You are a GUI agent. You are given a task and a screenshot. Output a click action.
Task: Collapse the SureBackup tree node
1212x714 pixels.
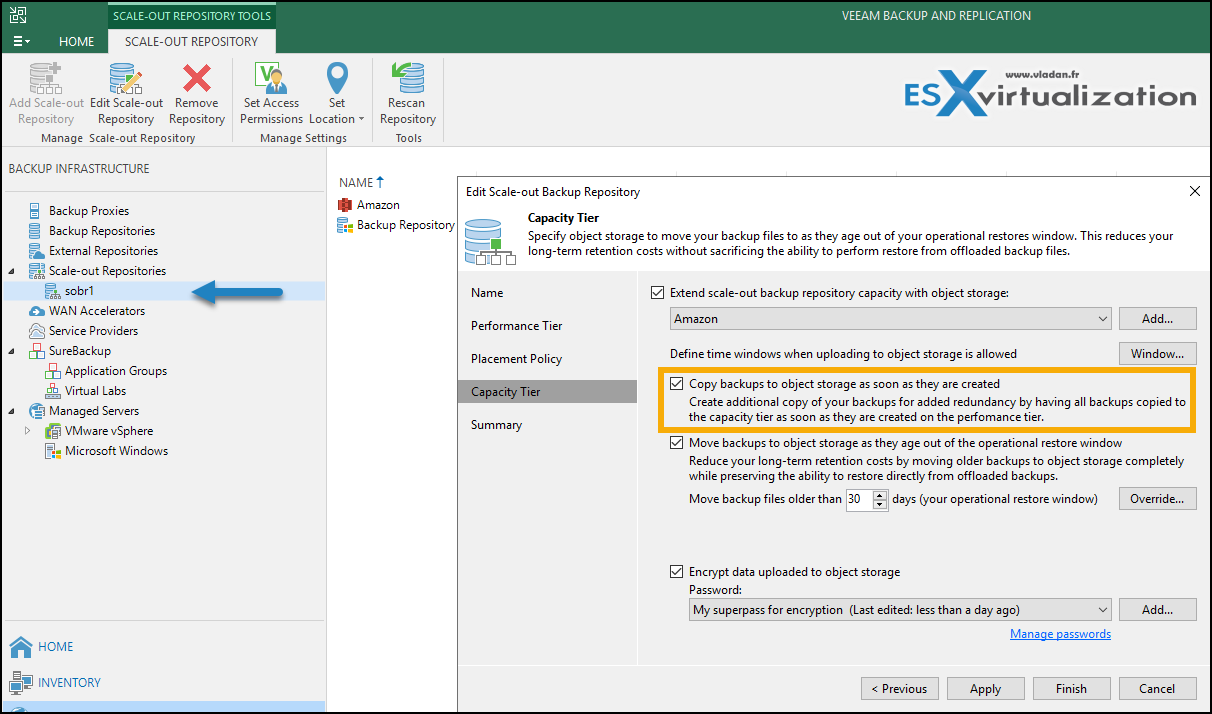13,351
